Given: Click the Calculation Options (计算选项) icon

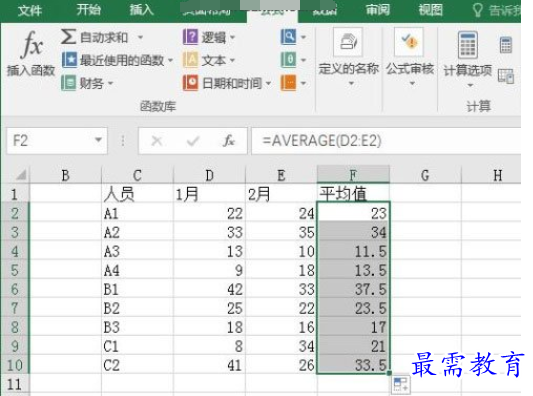Looking at the screenshot, I should click(468, 45).
